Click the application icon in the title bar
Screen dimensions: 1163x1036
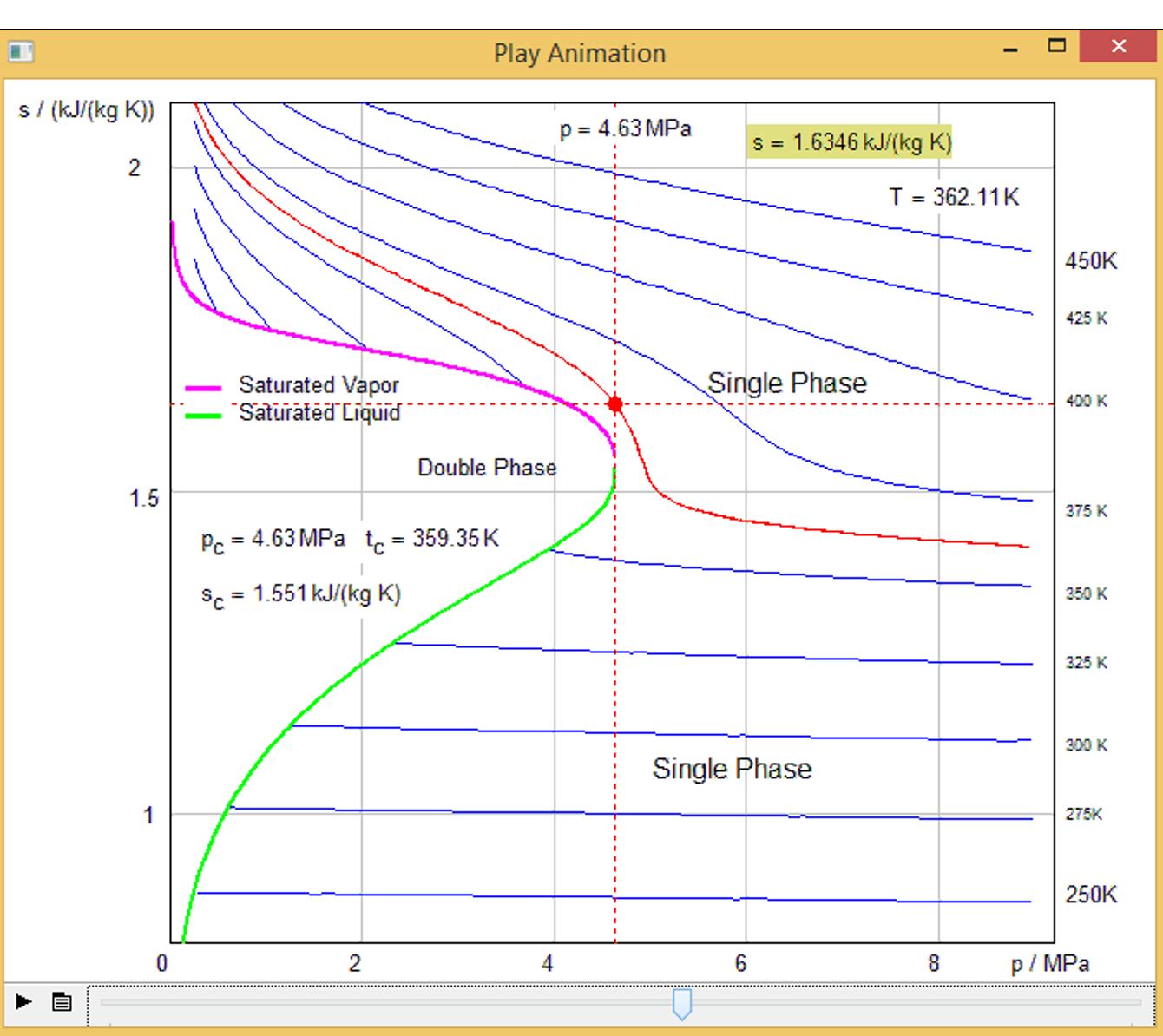22,52
